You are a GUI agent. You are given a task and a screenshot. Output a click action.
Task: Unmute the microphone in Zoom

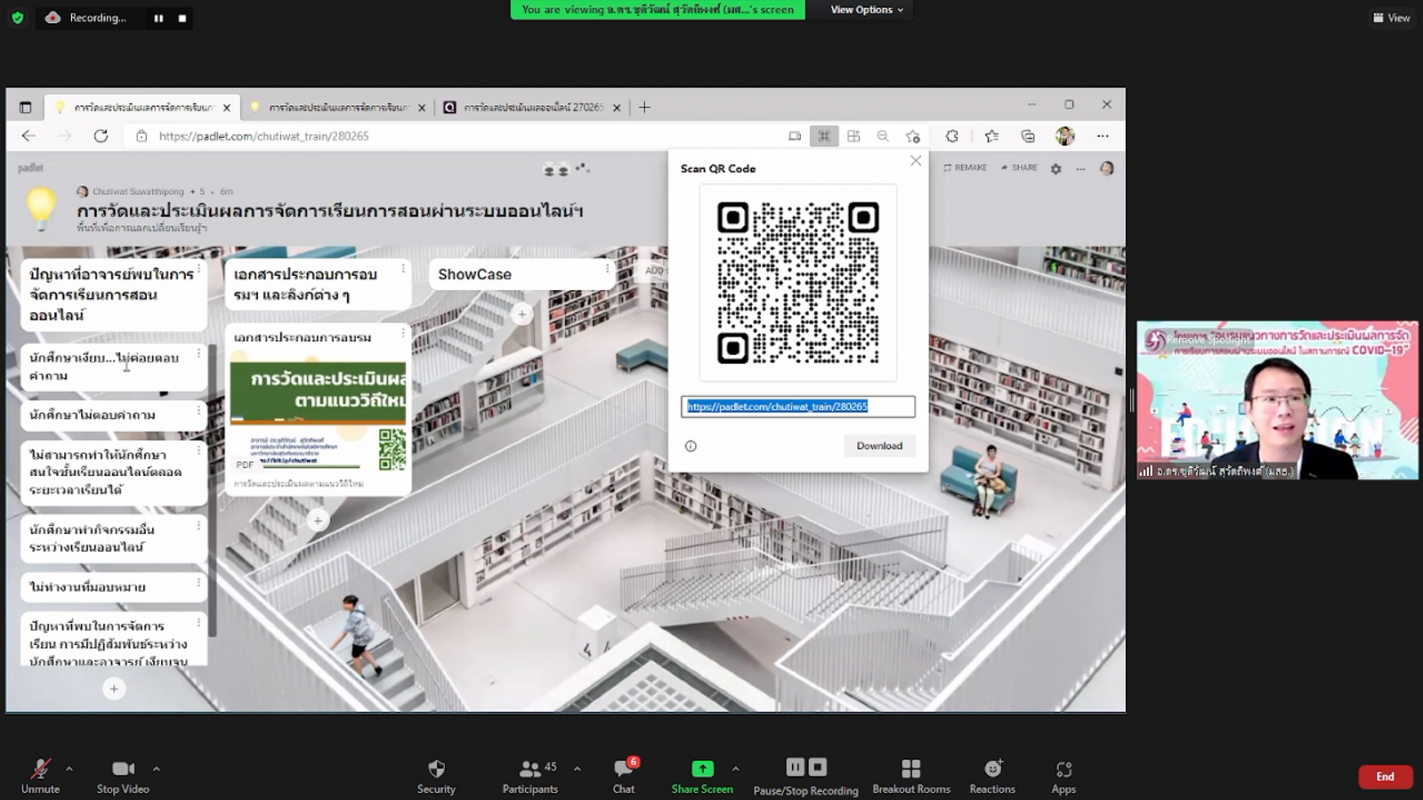pyautogui.click(x=40, y=775)
